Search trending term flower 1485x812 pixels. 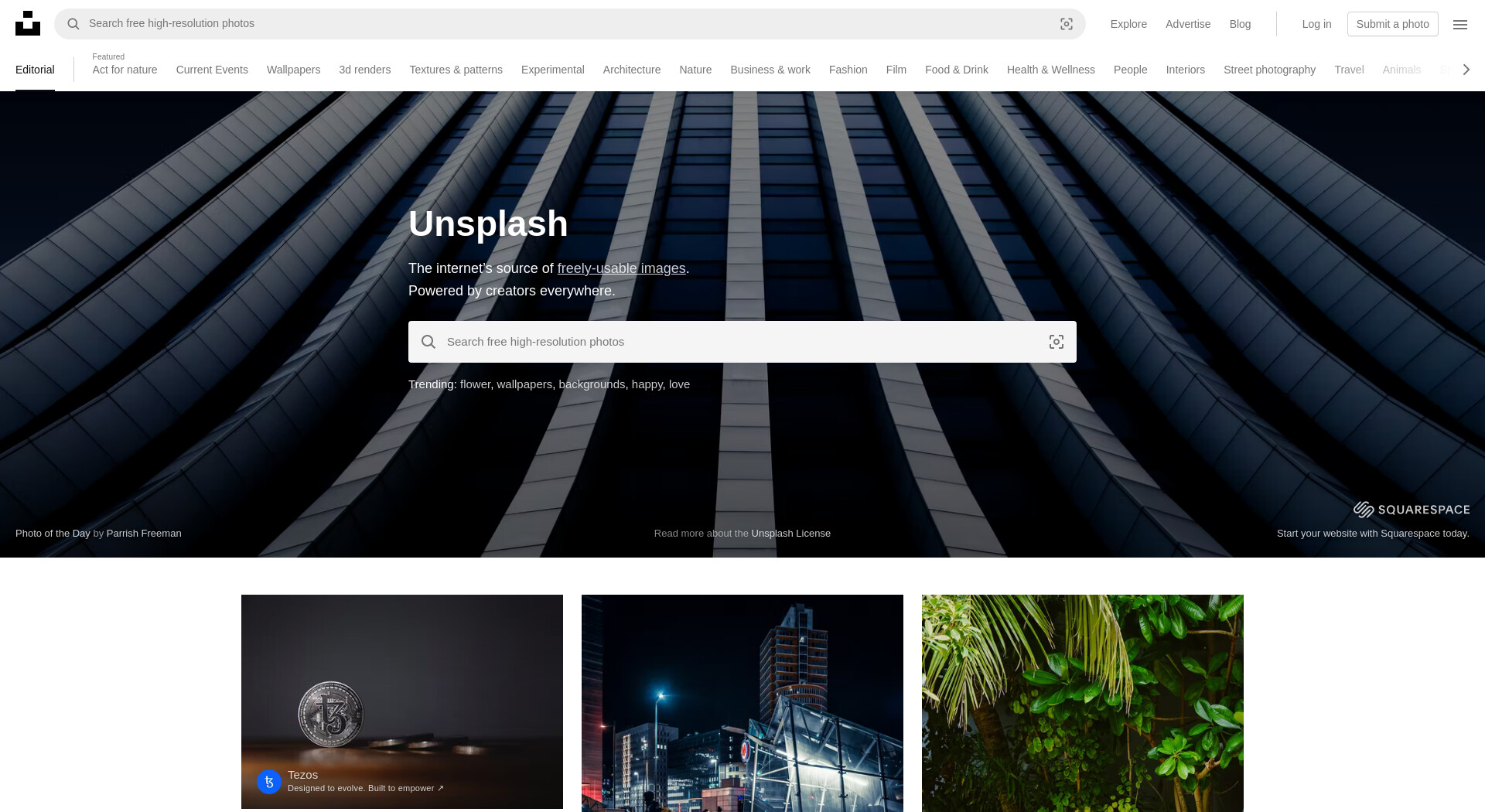coord(475,384)
